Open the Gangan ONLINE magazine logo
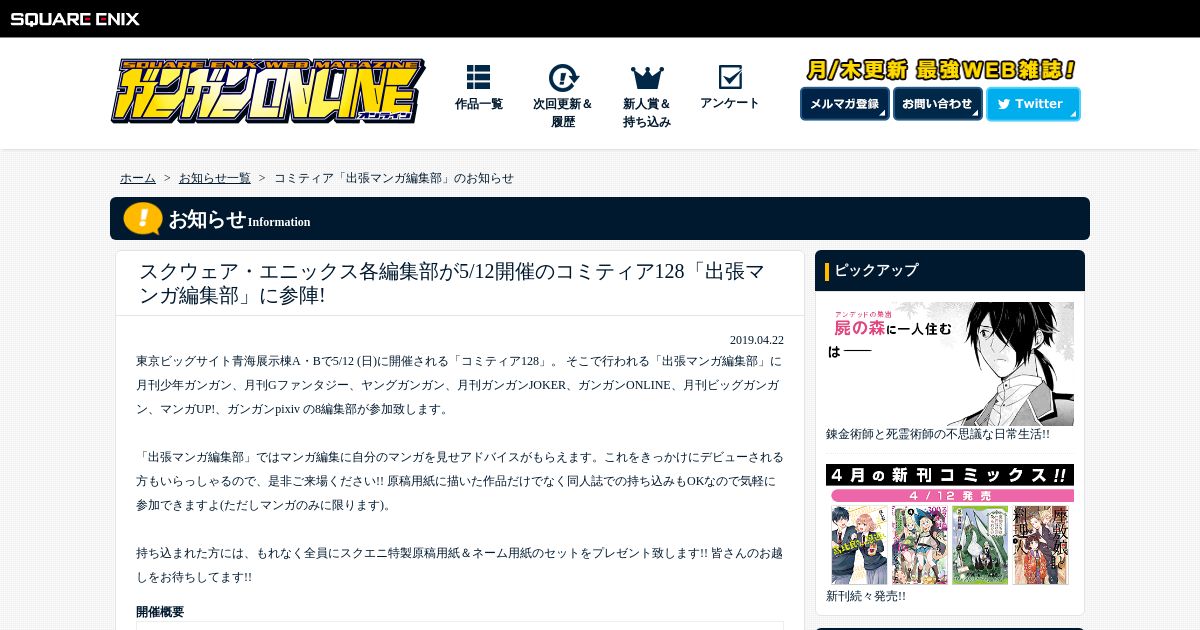Image resolution: width=1200 pixels, height=630 pixels. tap(268, 91)
